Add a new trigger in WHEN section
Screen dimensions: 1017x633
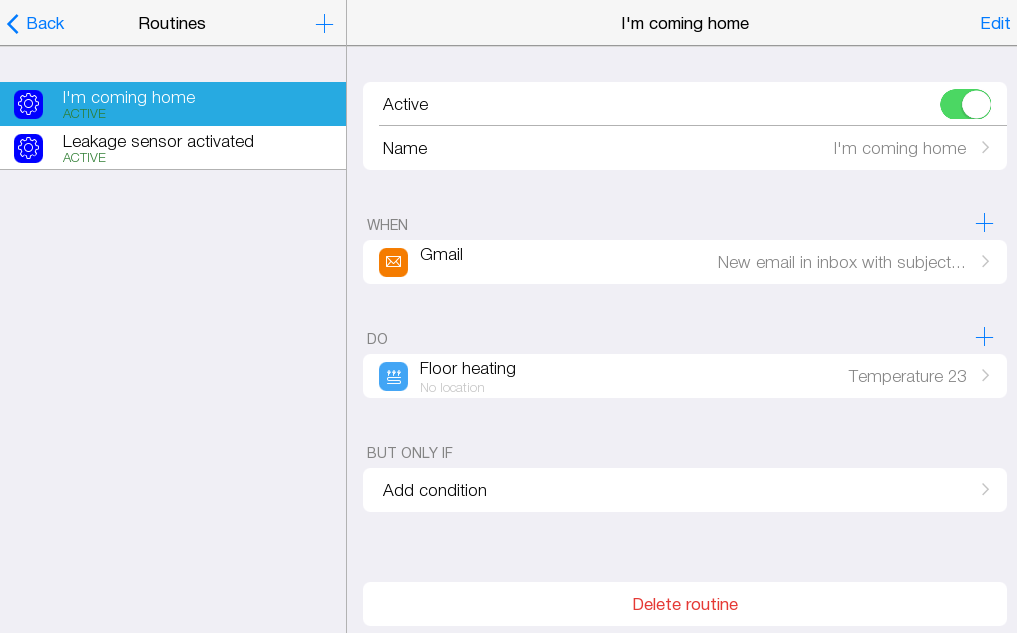984,223
